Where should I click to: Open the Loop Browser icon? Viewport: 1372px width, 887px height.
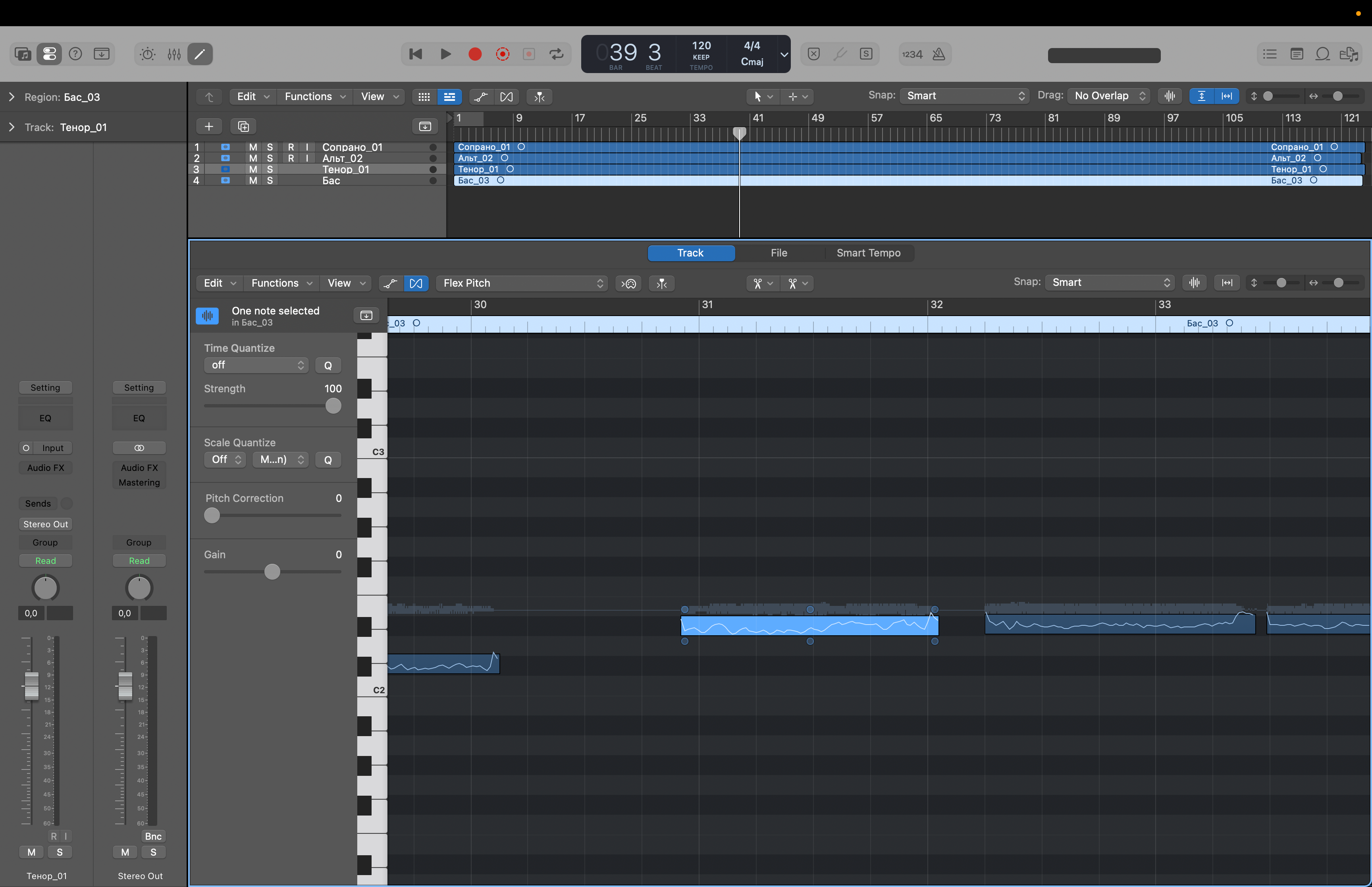tap(1322, 54)
